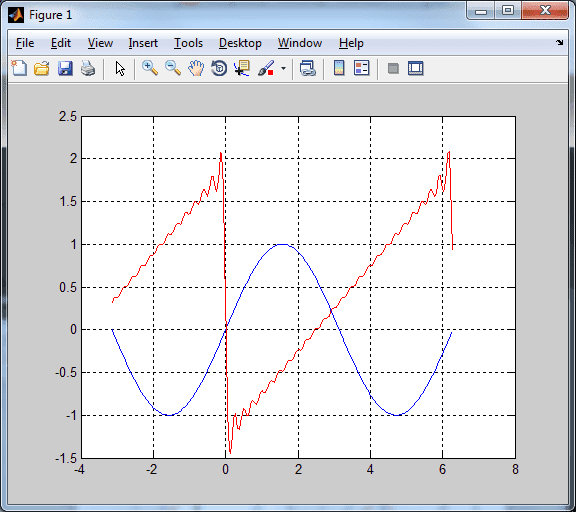Toggle the Data Cursor tool
The width and height of the screenshot is (576, 512).
click(242, 68)
